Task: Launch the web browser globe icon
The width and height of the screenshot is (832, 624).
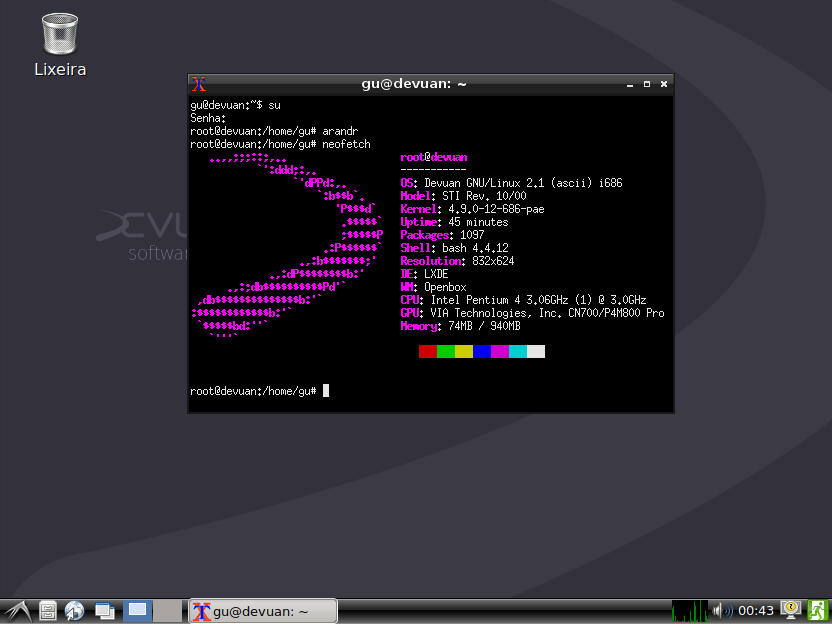Action: [x=74, y=611]
